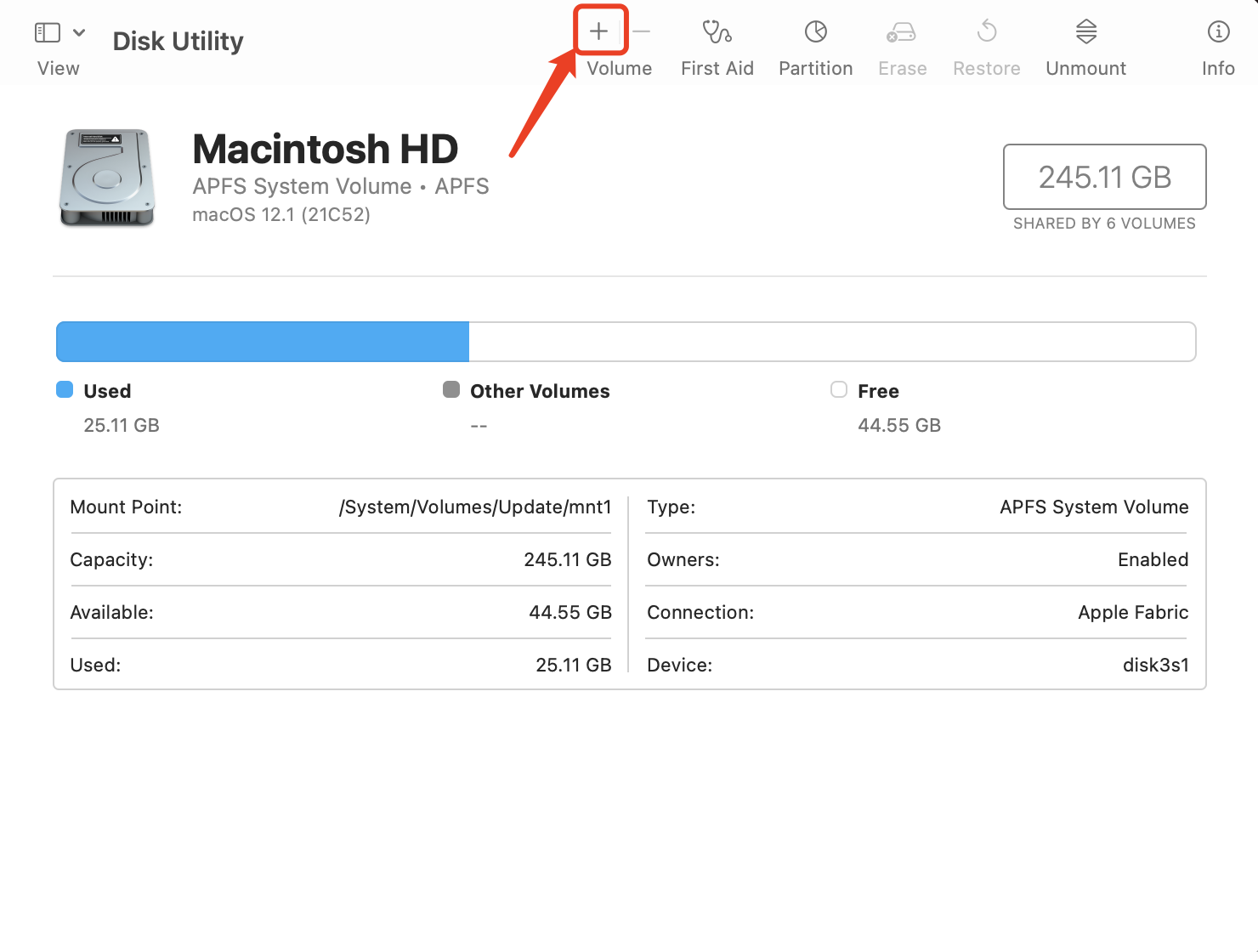Run First Aid stethoscope icon
The height and width of the screenshot is (952, 1258).
coord(717,32)
